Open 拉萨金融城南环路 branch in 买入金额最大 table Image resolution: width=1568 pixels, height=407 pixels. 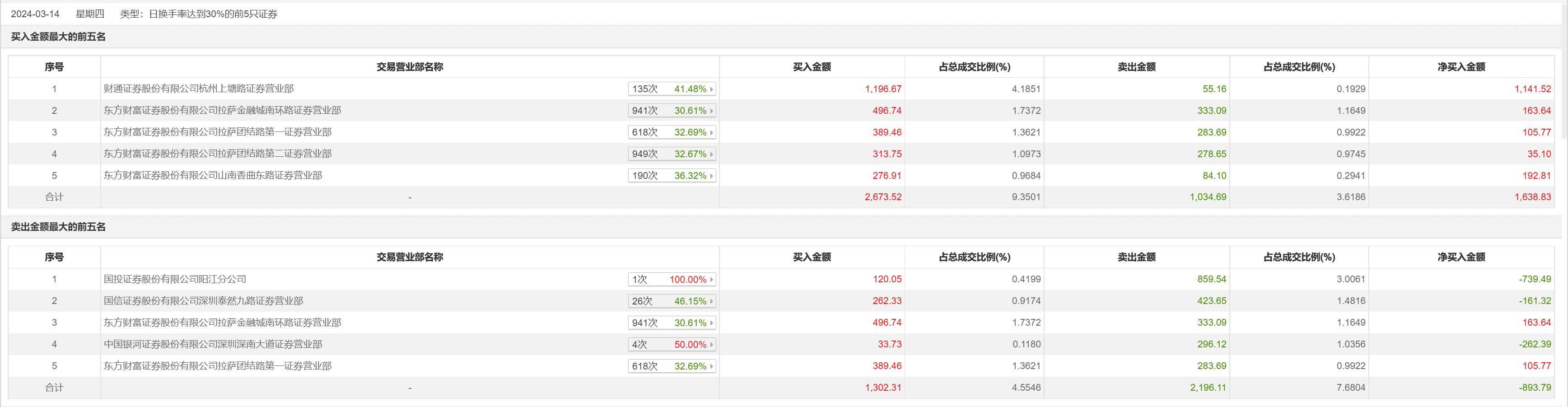pos(222,111)
